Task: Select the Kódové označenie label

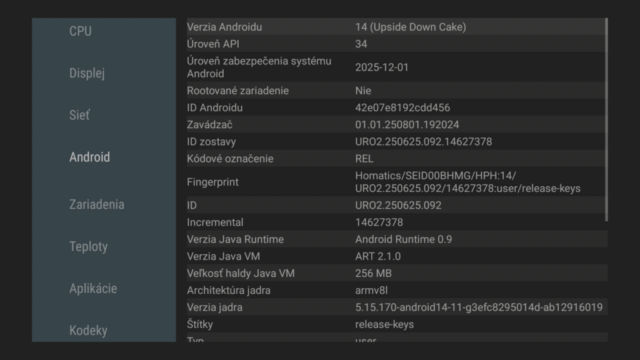Action: click(x=230, y=159)
